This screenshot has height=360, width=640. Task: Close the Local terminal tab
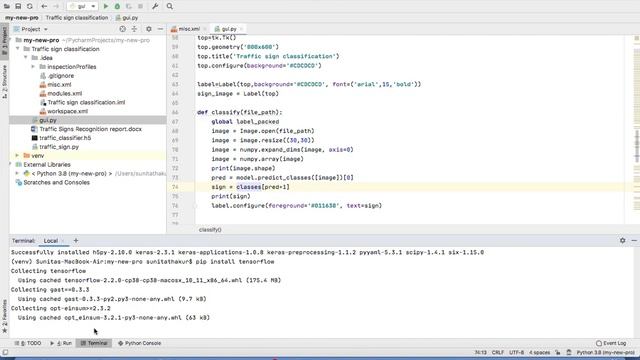63,241
